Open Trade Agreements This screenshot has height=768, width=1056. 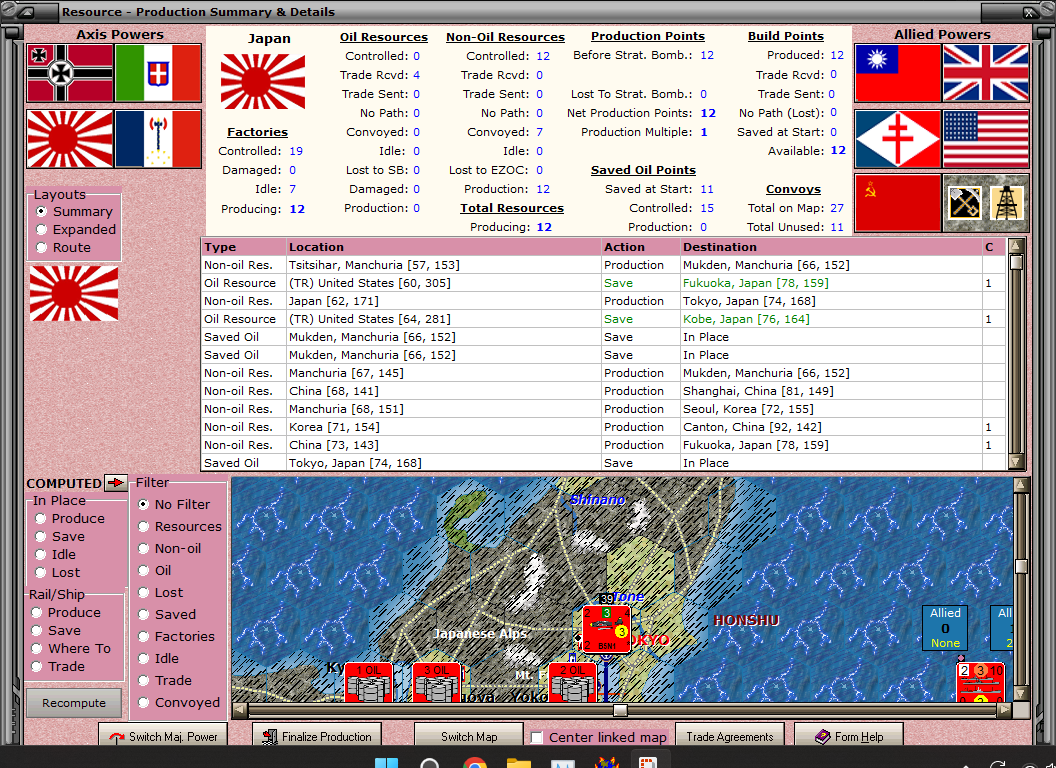pyautogui.click(x=729, y=736)
